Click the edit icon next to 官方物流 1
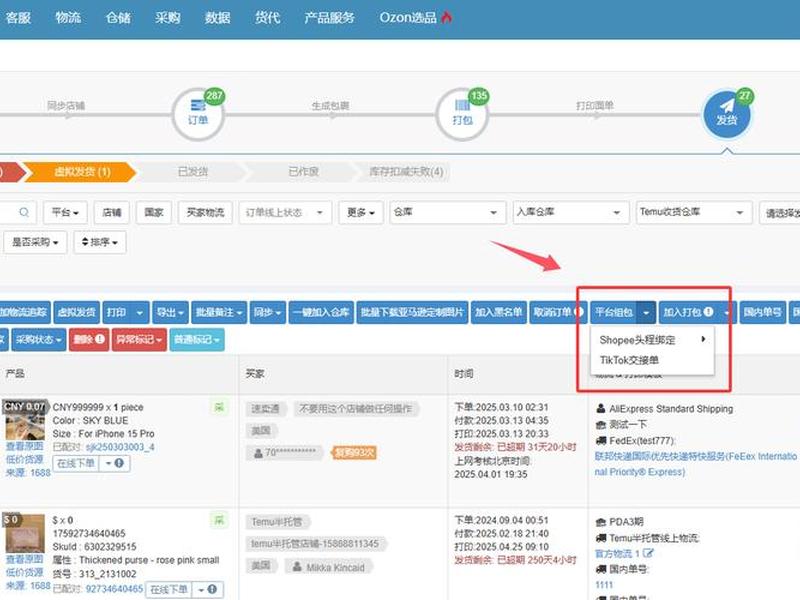 point(648,553)
